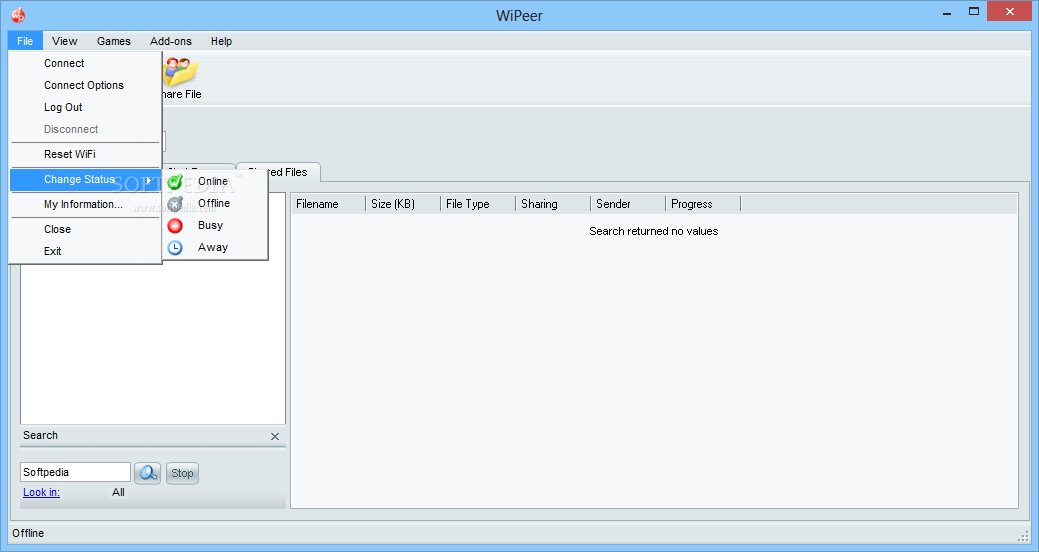Choose Exit from File menu
Screen dimensions: 1039x552
[x=85, y=251]
